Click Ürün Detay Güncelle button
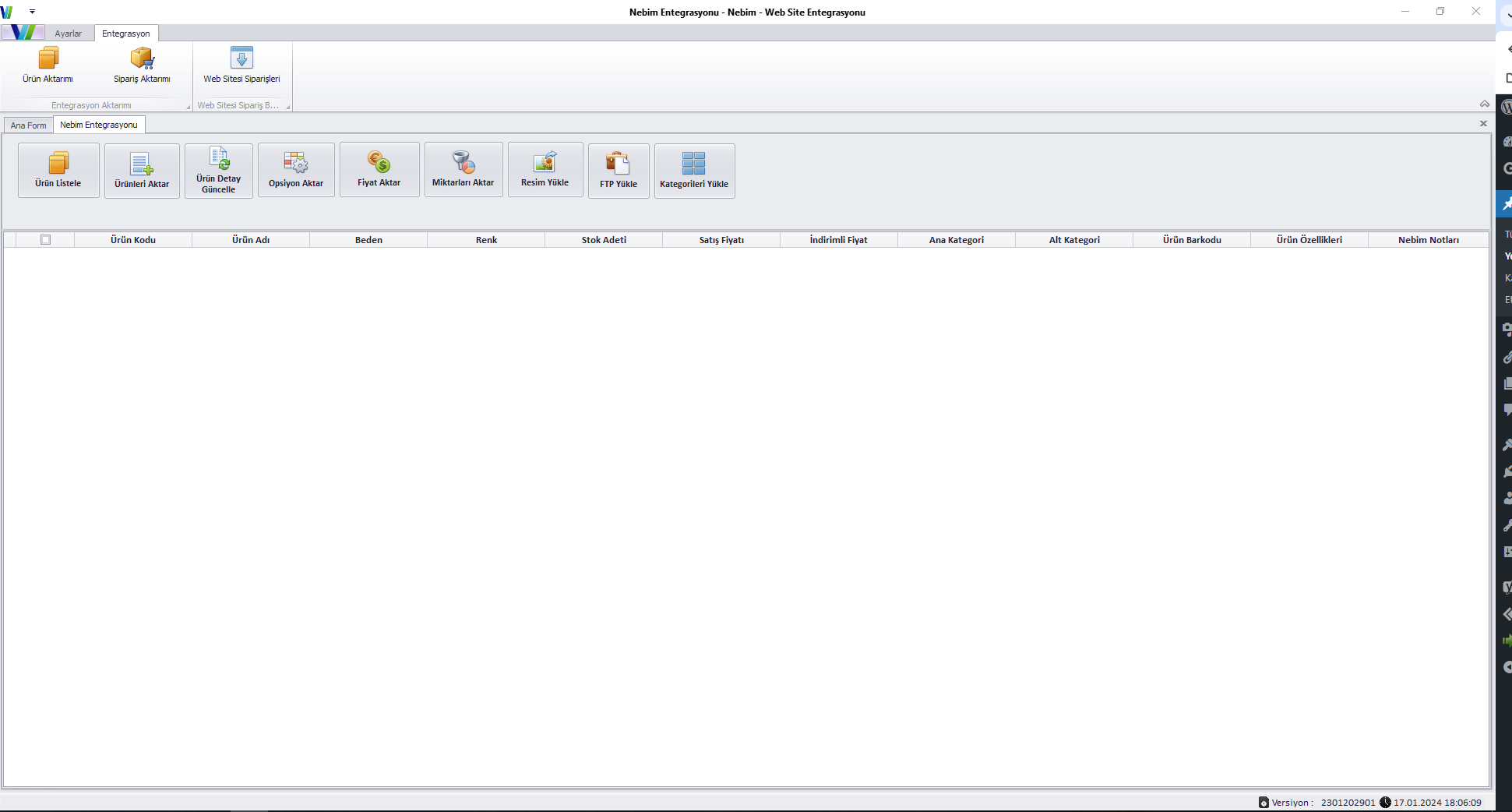Image resolution: width=1512 pixels, height=812 pixels. click(218, 171)
